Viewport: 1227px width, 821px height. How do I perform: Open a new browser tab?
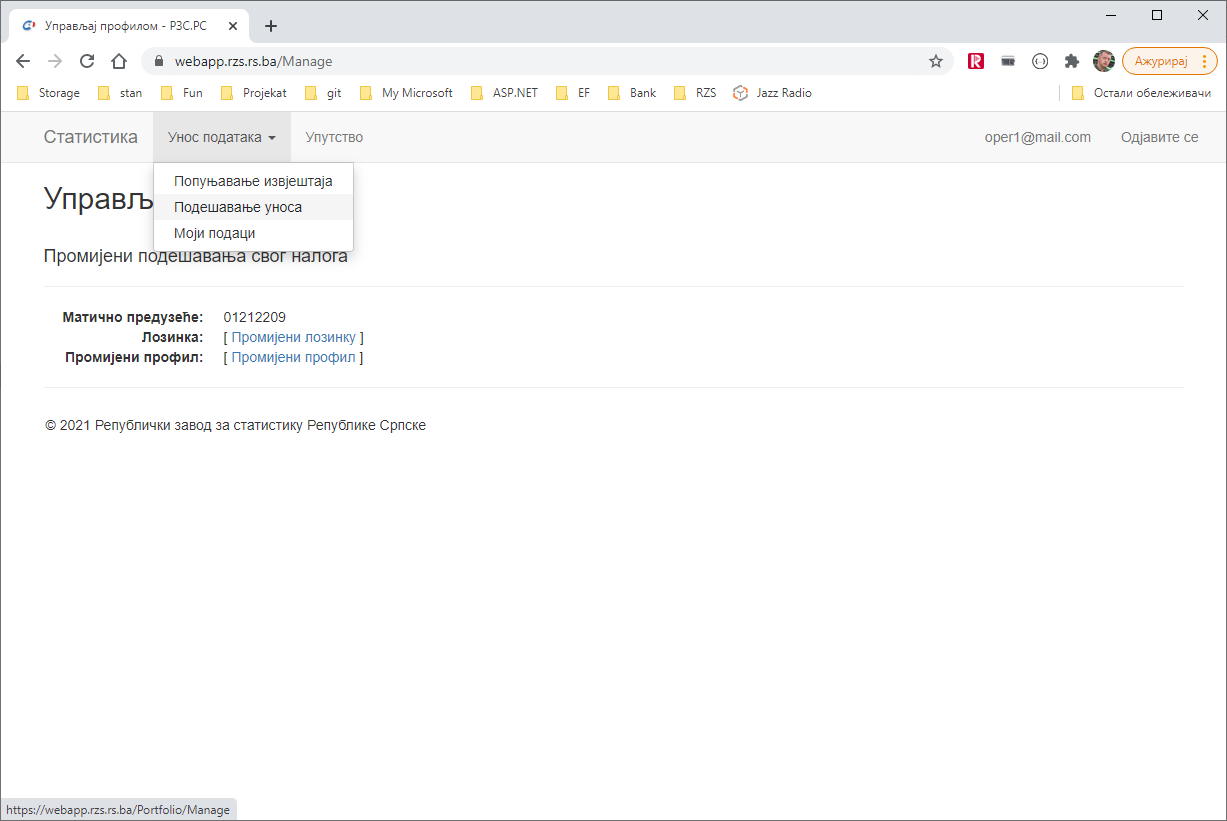(x=271, y=26)
